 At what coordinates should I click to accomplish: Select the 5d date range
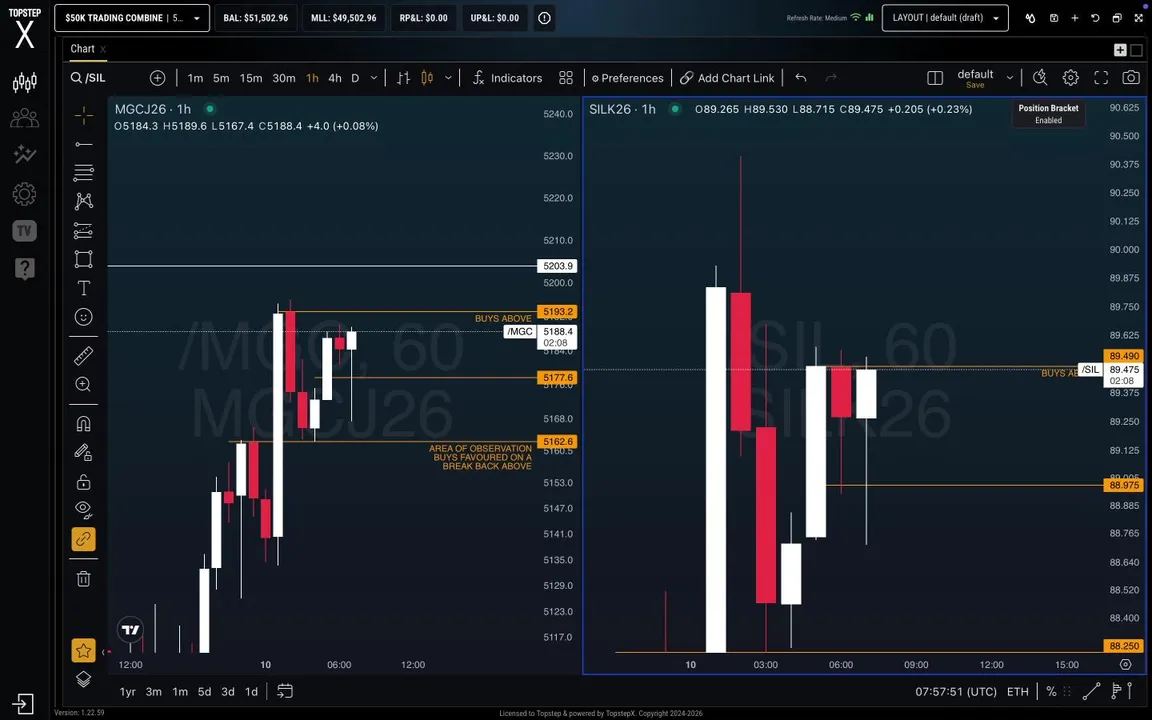204,691
